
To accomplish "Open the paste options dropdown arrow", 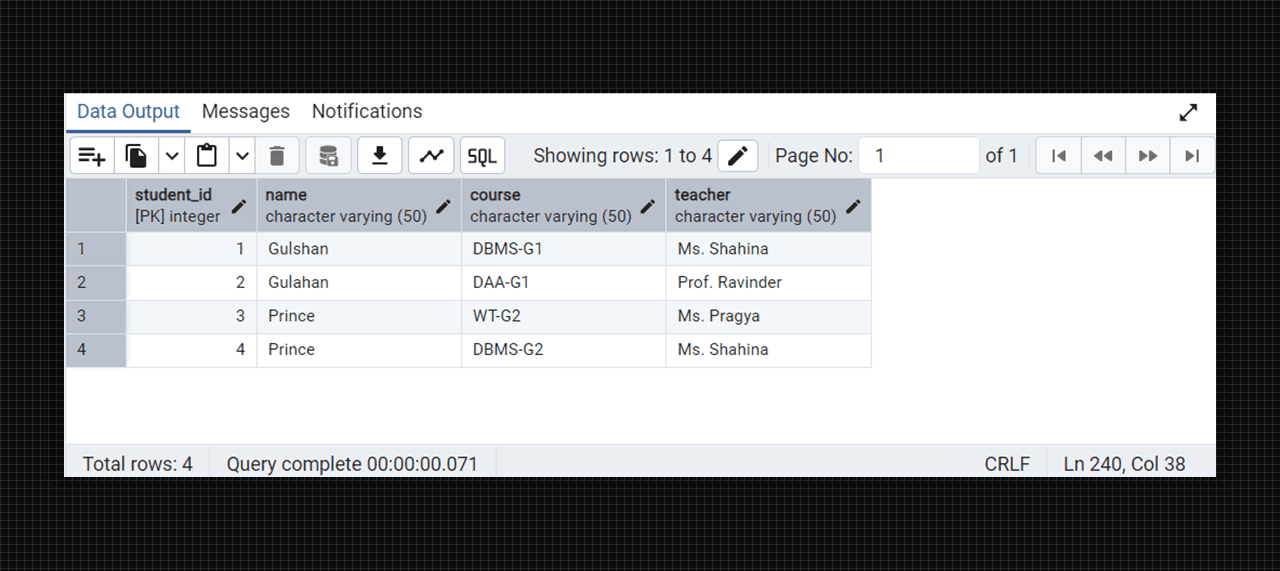I will pos(242,156).
